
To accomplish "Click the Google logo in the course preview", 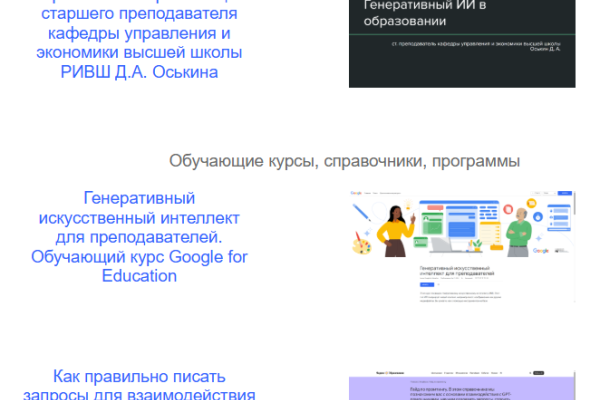I will (x=356, y=193).
